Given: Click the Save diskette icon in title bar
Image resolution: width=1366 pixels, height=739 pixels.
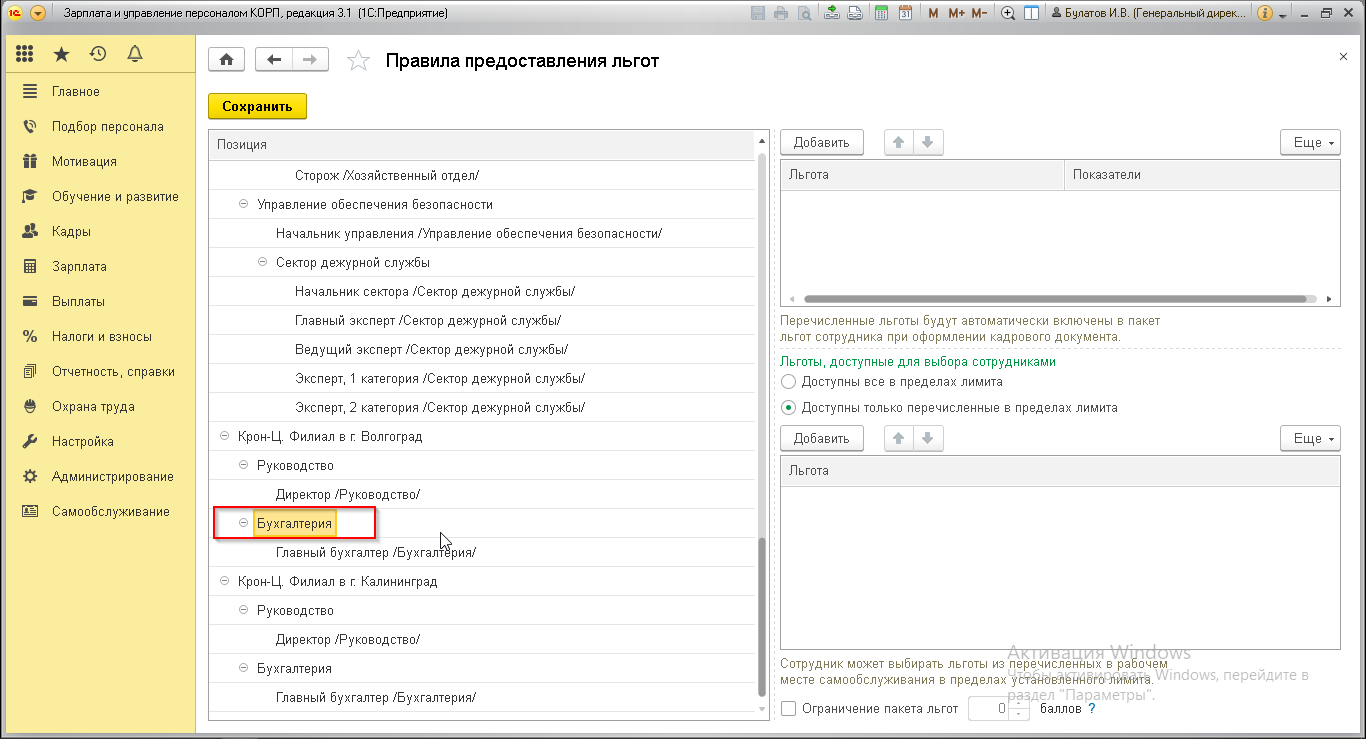Looking at the screenshot, I should (x=757, y=14).
